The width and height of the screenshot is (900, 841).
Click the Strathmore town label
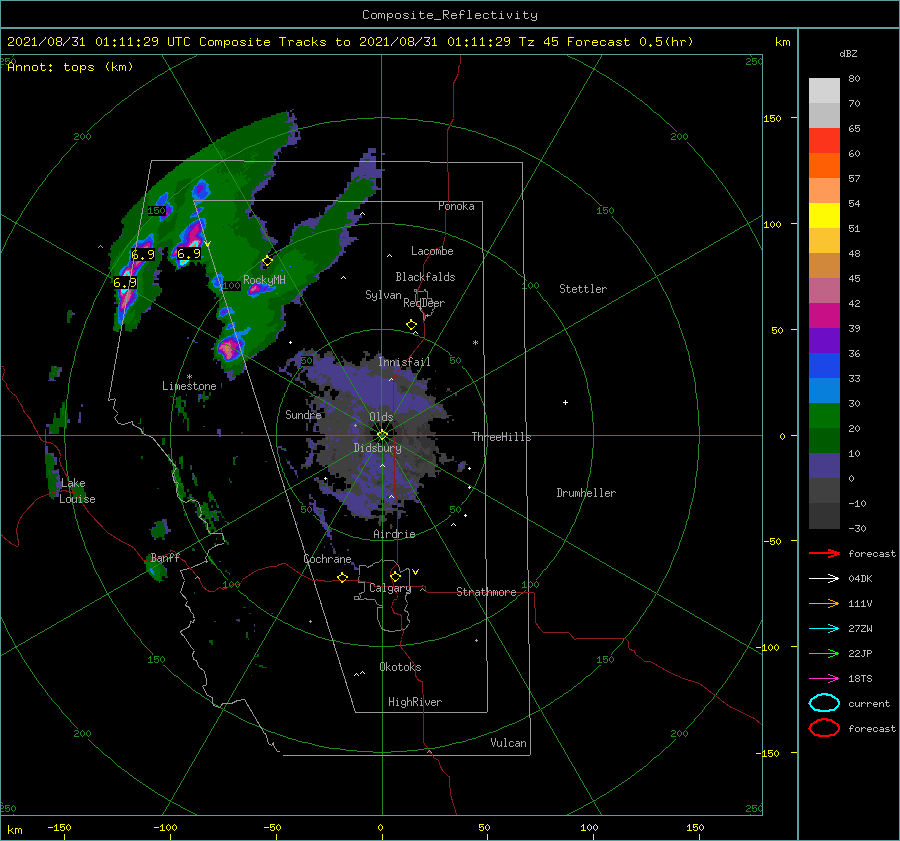coord(486,592)
